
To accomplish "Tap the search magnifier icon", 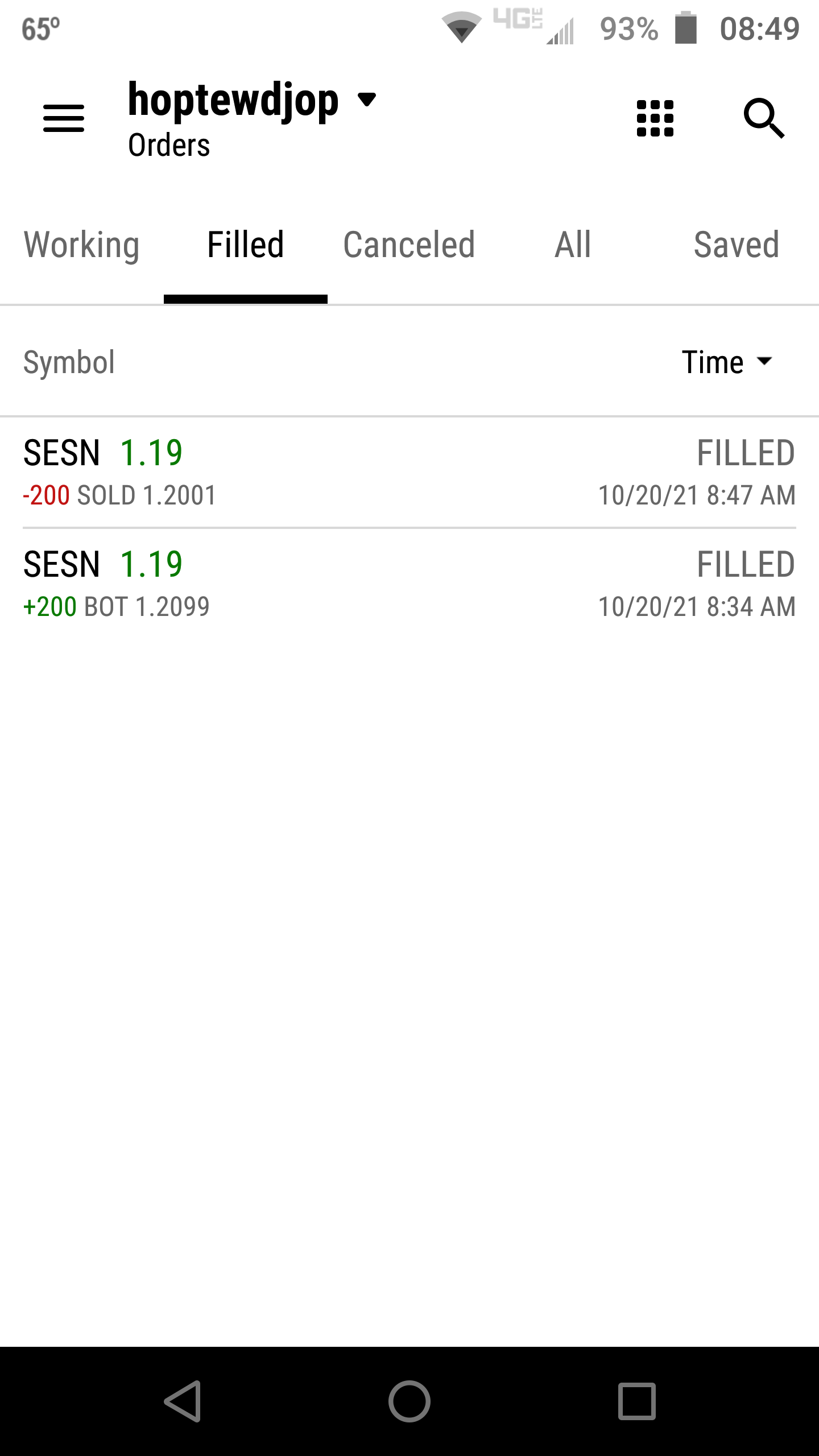I will [764, 118].
